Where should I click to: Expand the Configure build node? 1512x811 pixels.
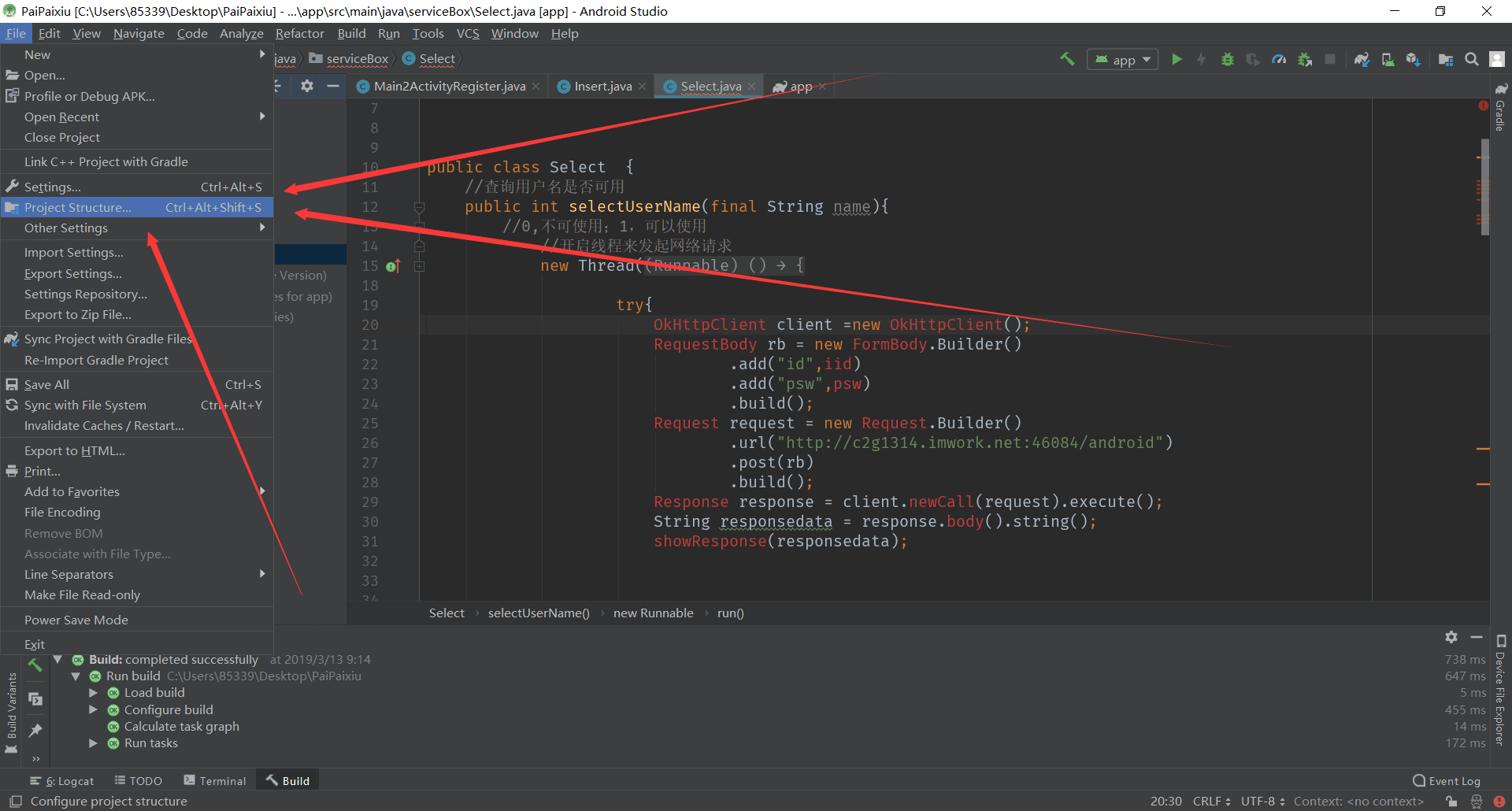click(x=93, y=709)
